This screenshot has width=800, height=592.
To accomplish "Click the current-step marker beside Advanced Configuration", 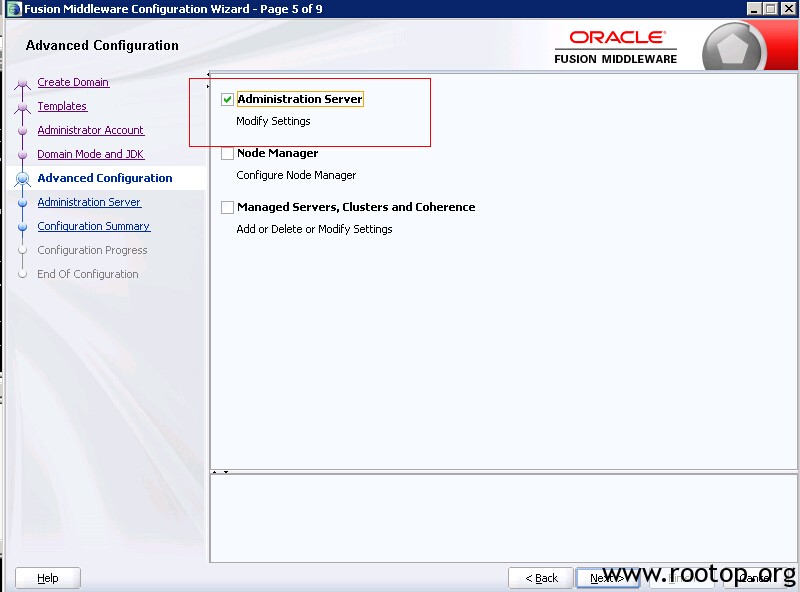I will [x=22, y=179].
